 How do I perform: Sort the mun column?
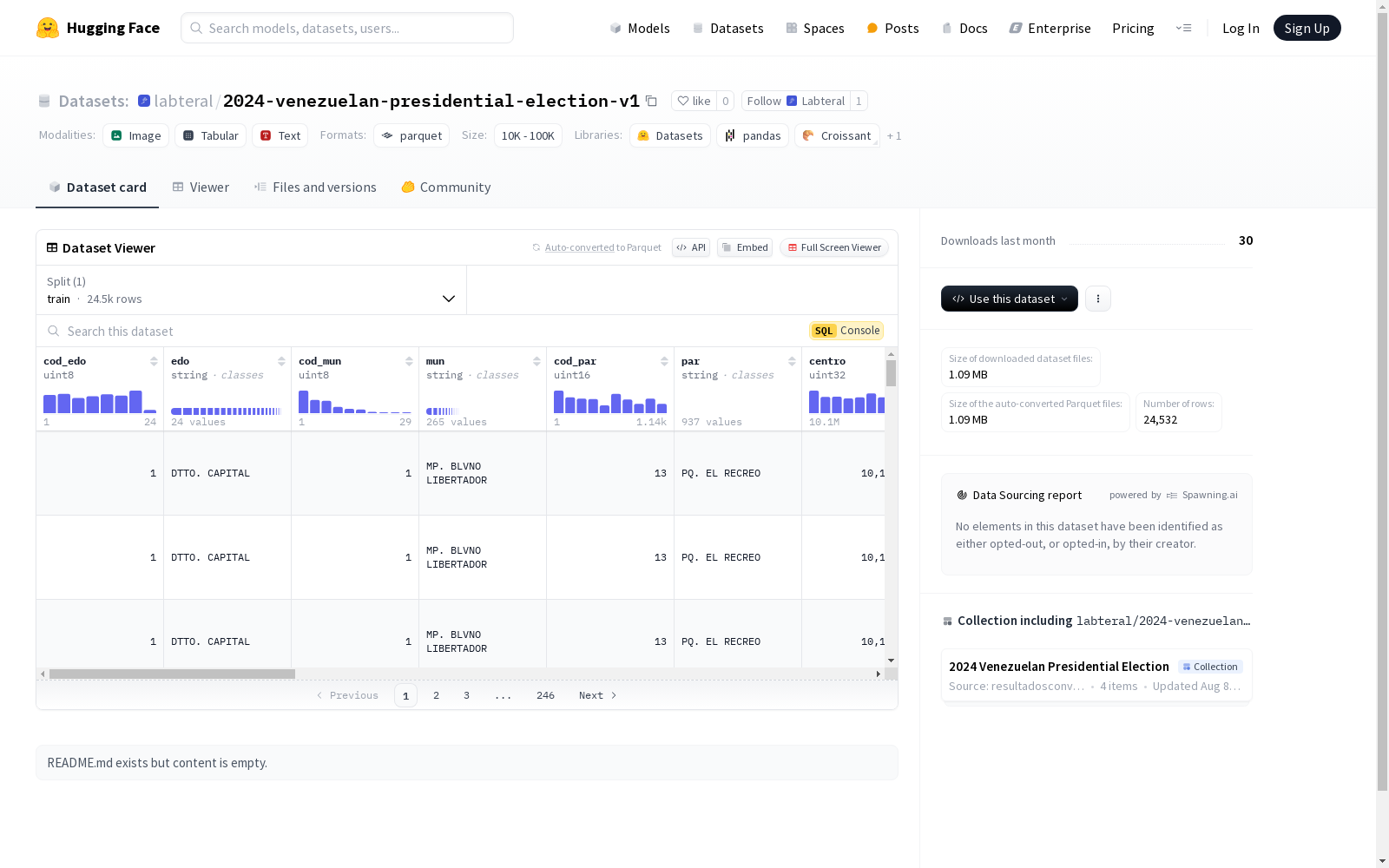coord(537,361)
